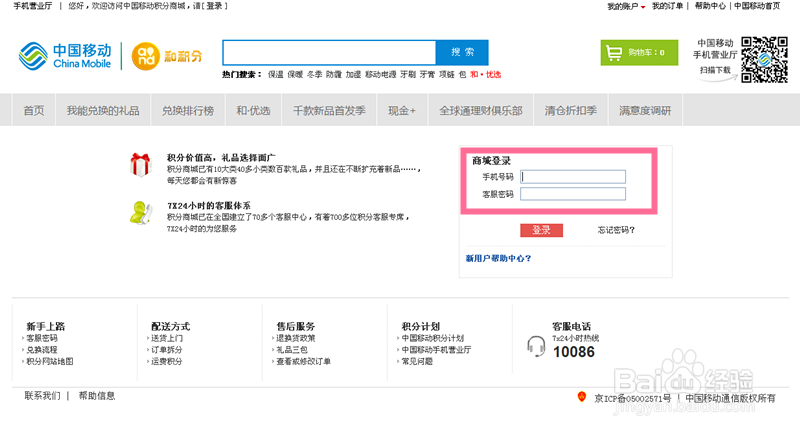Select hot search term 移动电源
This screenshot has height=434, width=800.
coord(381,74)
